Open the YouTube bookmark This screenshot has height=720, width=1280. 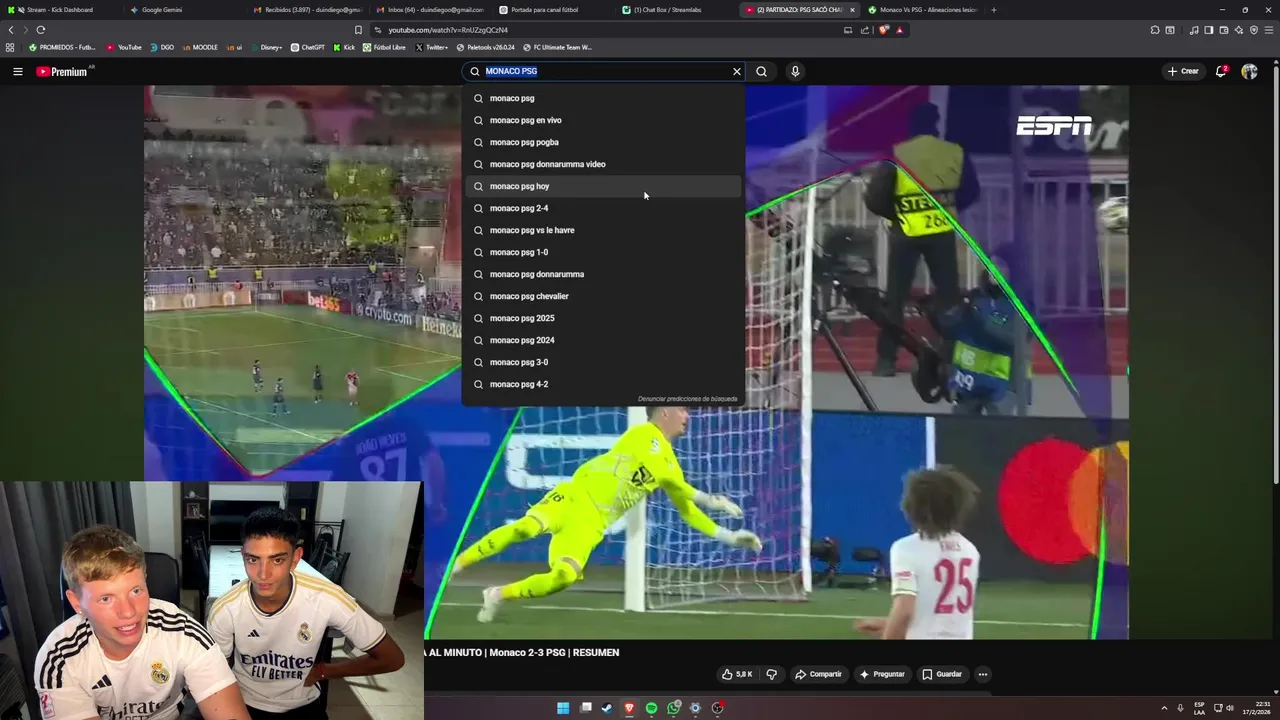pos(124,47)
